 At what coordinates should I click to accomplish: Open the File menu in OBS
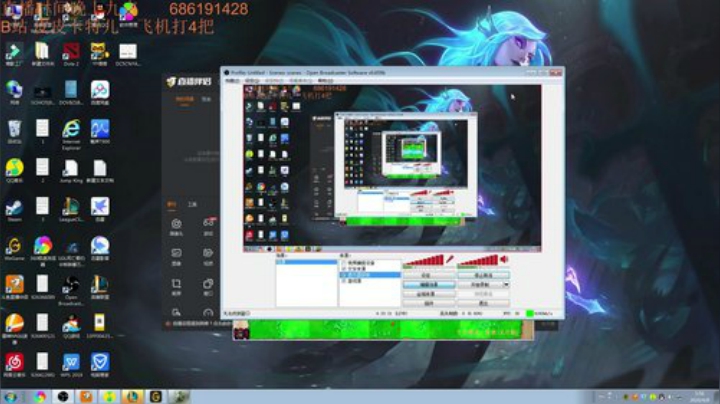(x=232, y=81)
